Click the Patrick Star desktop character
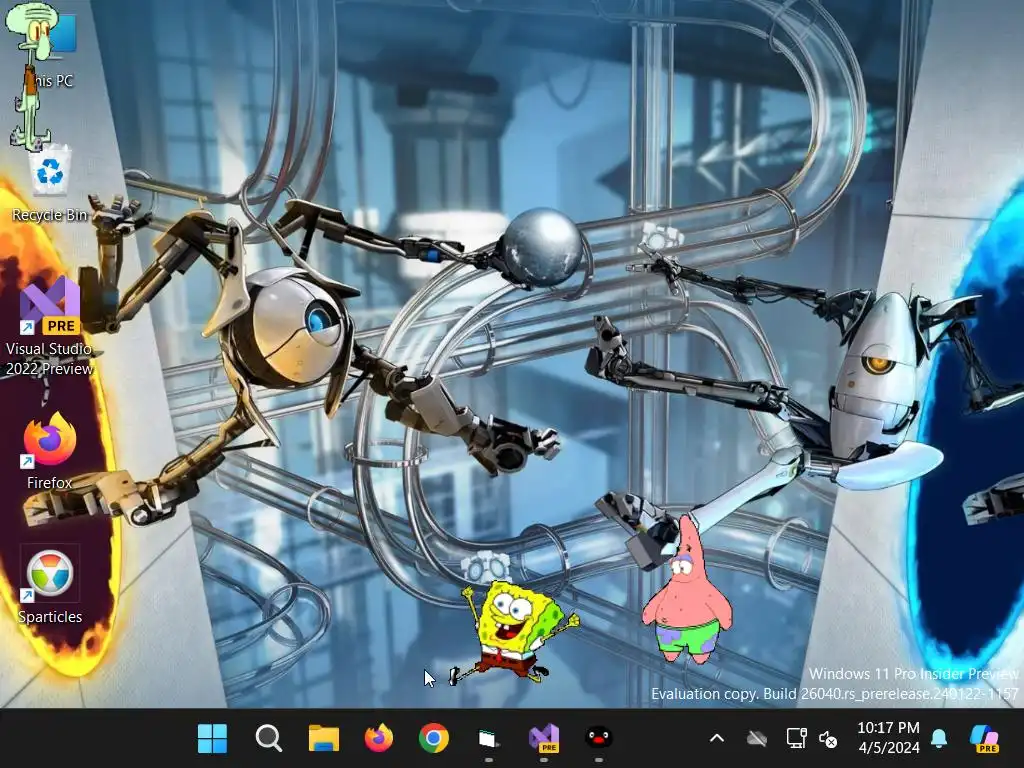This screenshot has height=768, width=1024. (688, 590)
